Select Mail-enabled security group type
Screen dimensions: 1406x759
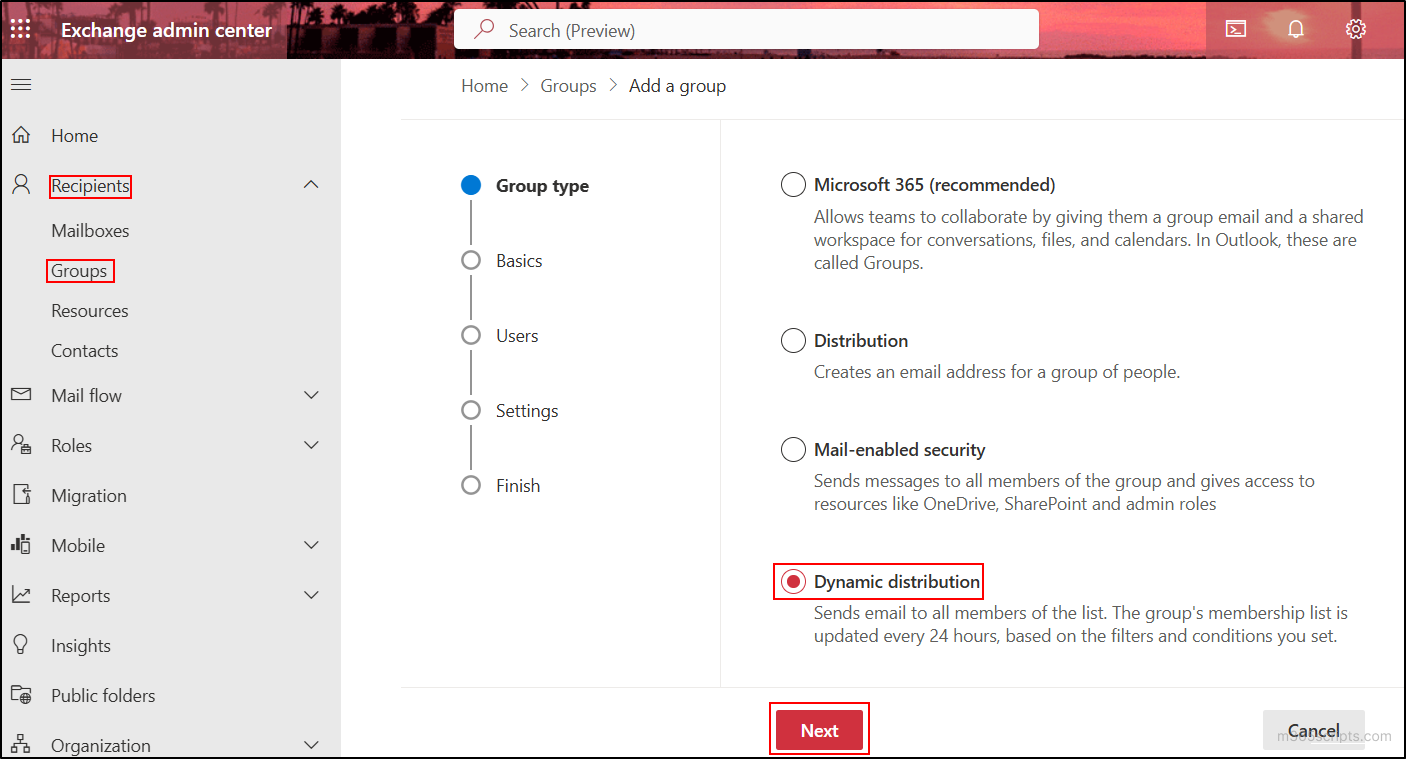793,450
